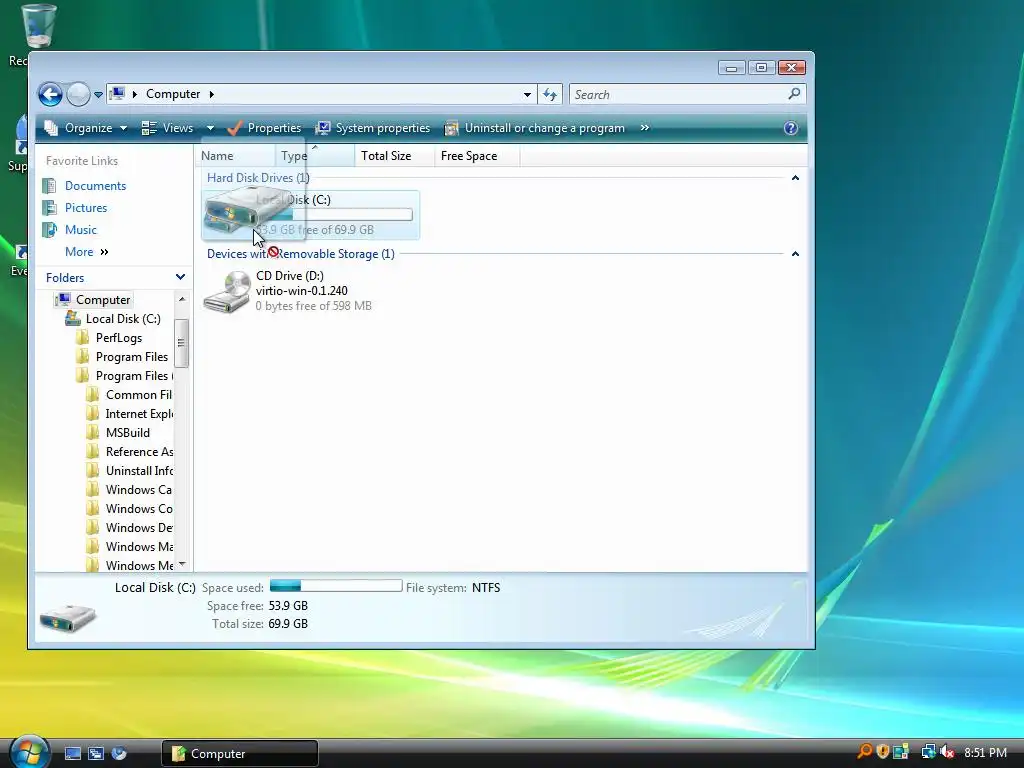Go back with the blue Back arrow
This screenshot has height=768, width=1024.
[x=50, y=95]
